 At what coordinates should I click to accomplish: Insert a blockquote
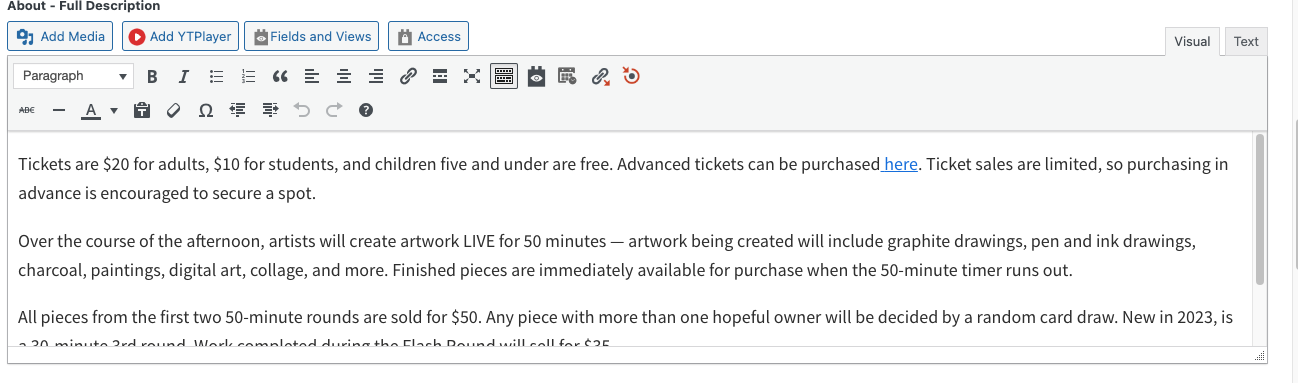click(x=280, y=76)
